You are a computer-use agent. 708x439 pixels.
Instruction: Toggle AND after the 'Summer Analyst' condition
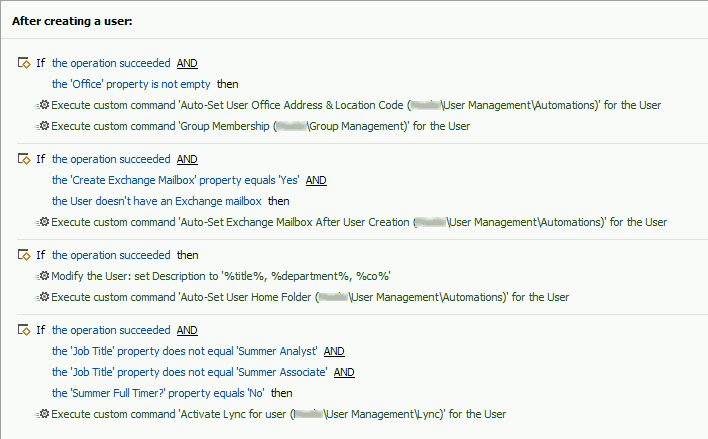coord(334,351)
